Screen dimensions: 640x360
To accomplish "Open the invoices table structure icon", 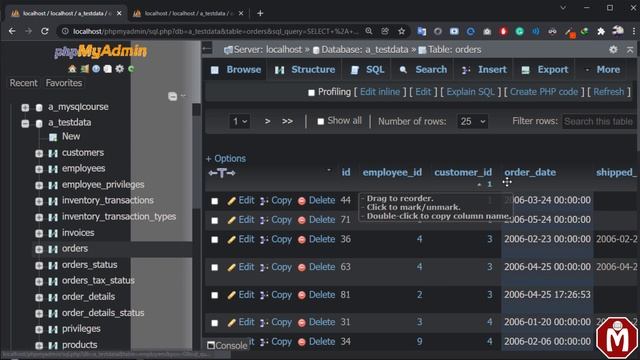I will [x=53, y=233].
